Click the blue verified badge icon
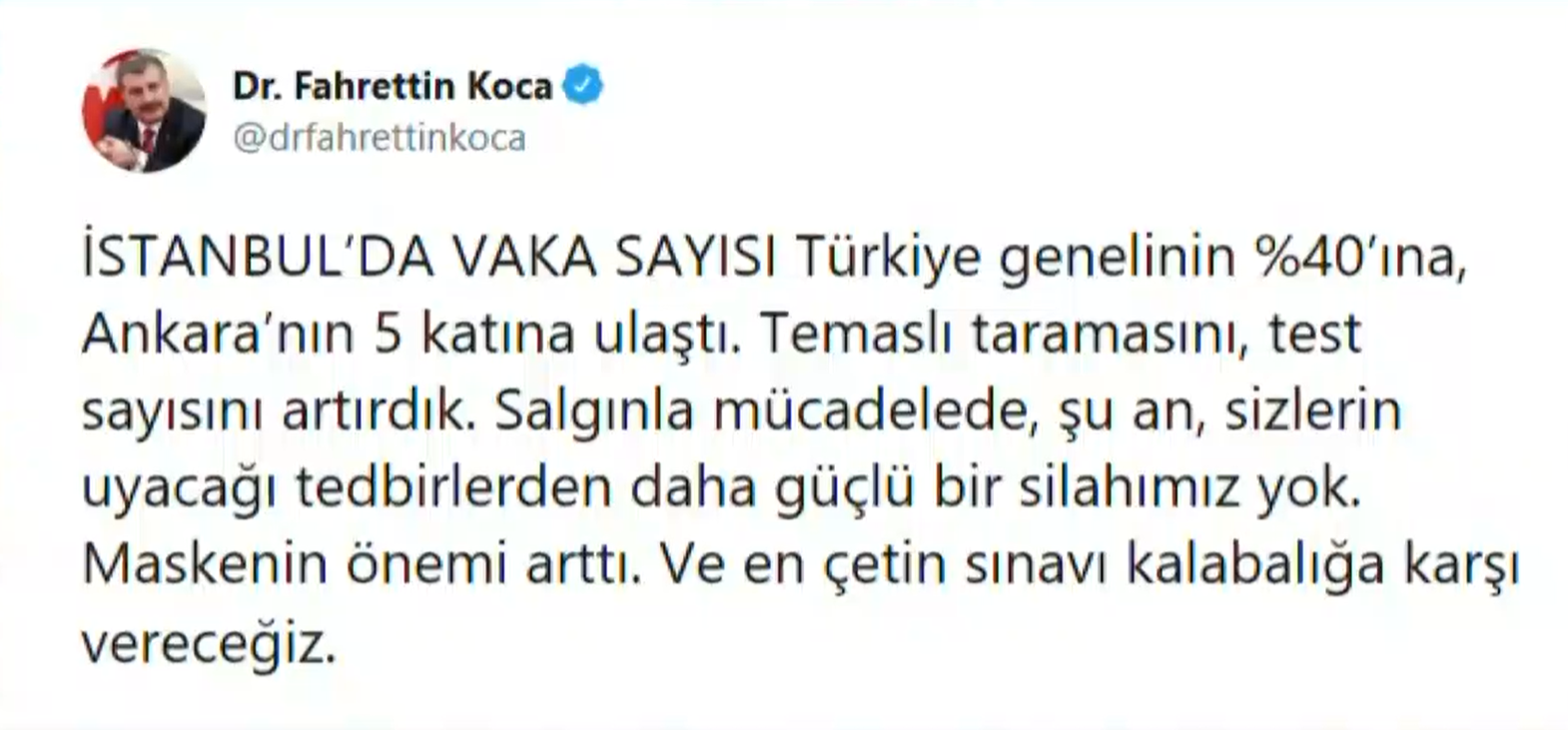The image size is (1568, 730). (584, 86)
